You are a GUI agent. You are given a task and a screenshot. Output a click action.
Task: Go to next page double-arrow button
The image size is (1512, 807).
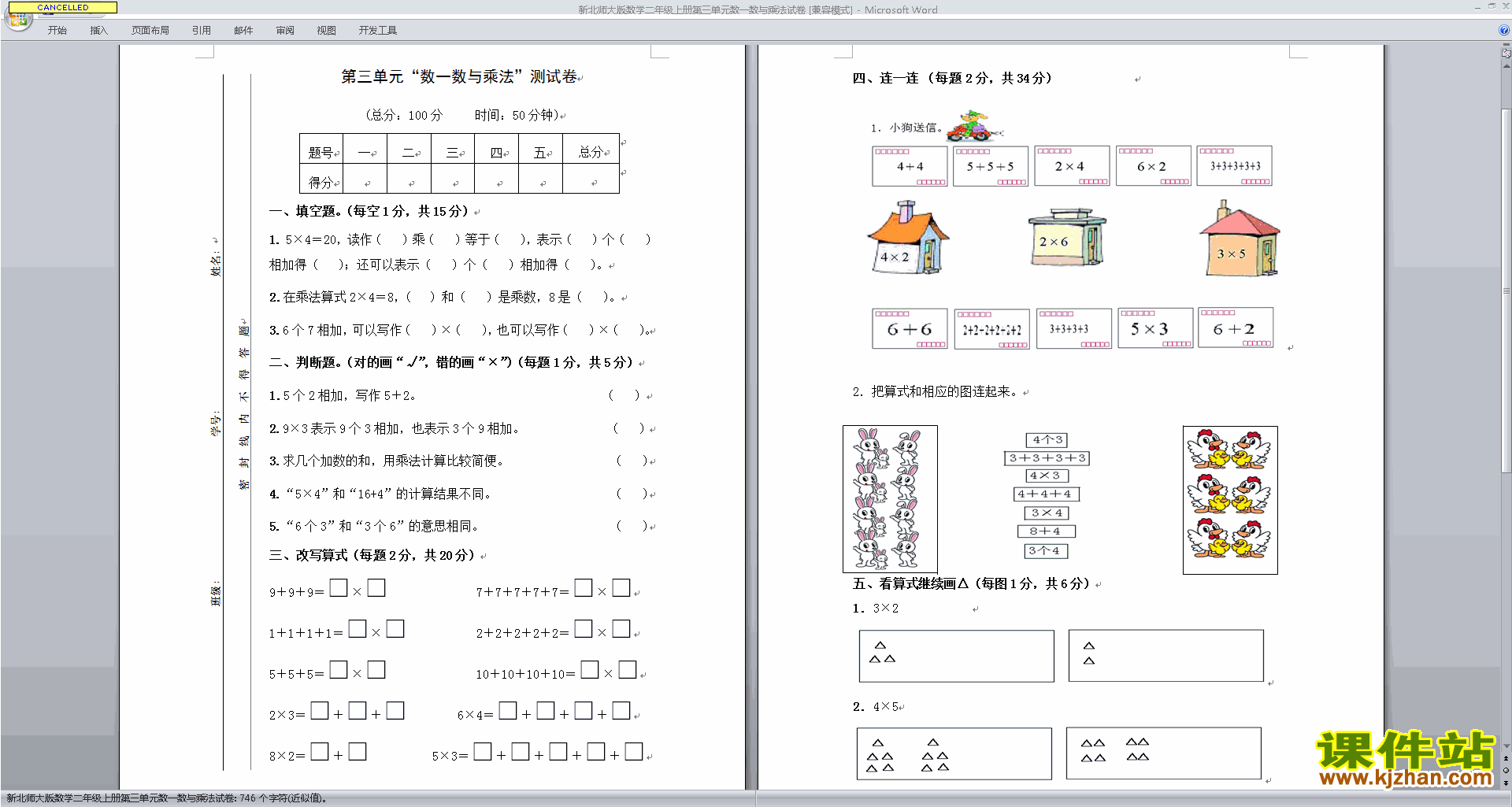point(1506,783)
